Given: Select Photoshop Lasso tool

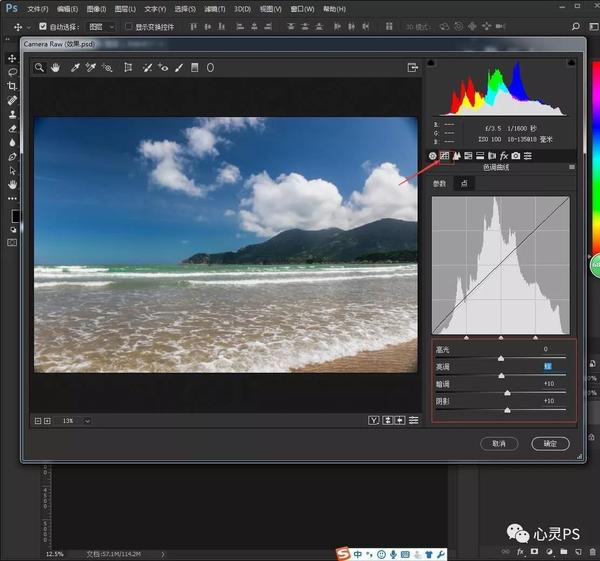Looking at the screenshot, I should pyautogui.click(x=12, y=72).
